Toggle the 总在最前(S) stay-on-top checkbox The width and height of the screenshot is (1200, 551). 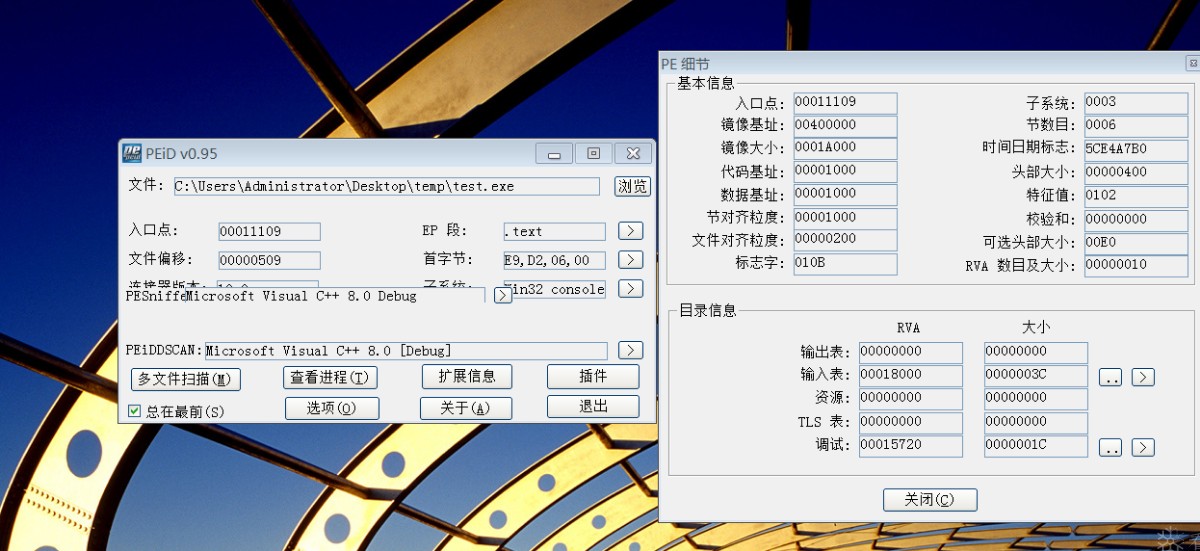135,411
